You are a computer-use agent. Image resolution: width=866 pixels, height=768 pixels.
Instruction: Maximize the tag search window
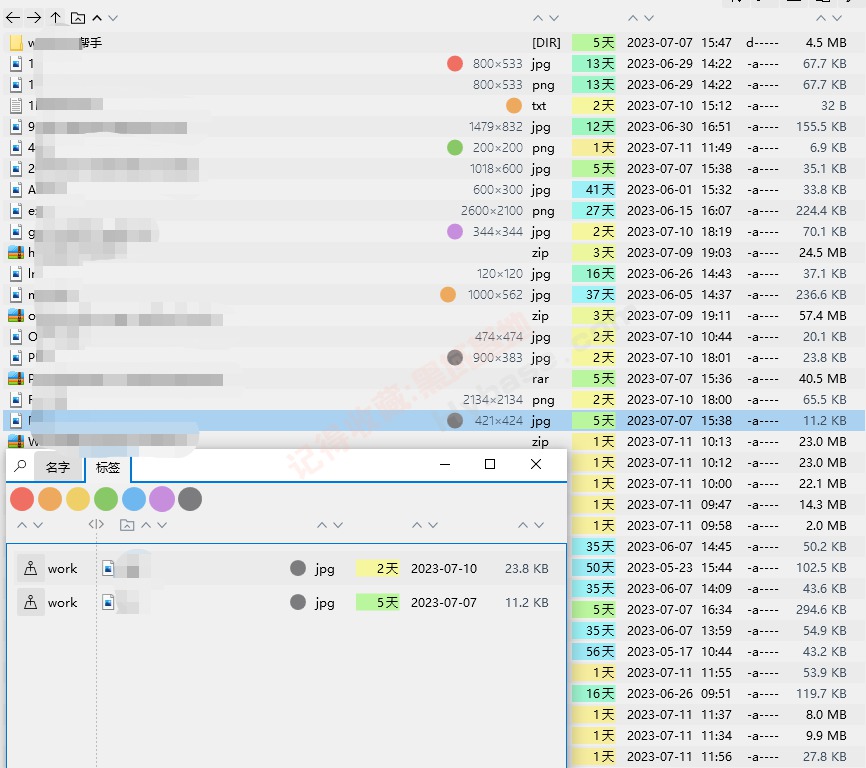pos(490,464)
